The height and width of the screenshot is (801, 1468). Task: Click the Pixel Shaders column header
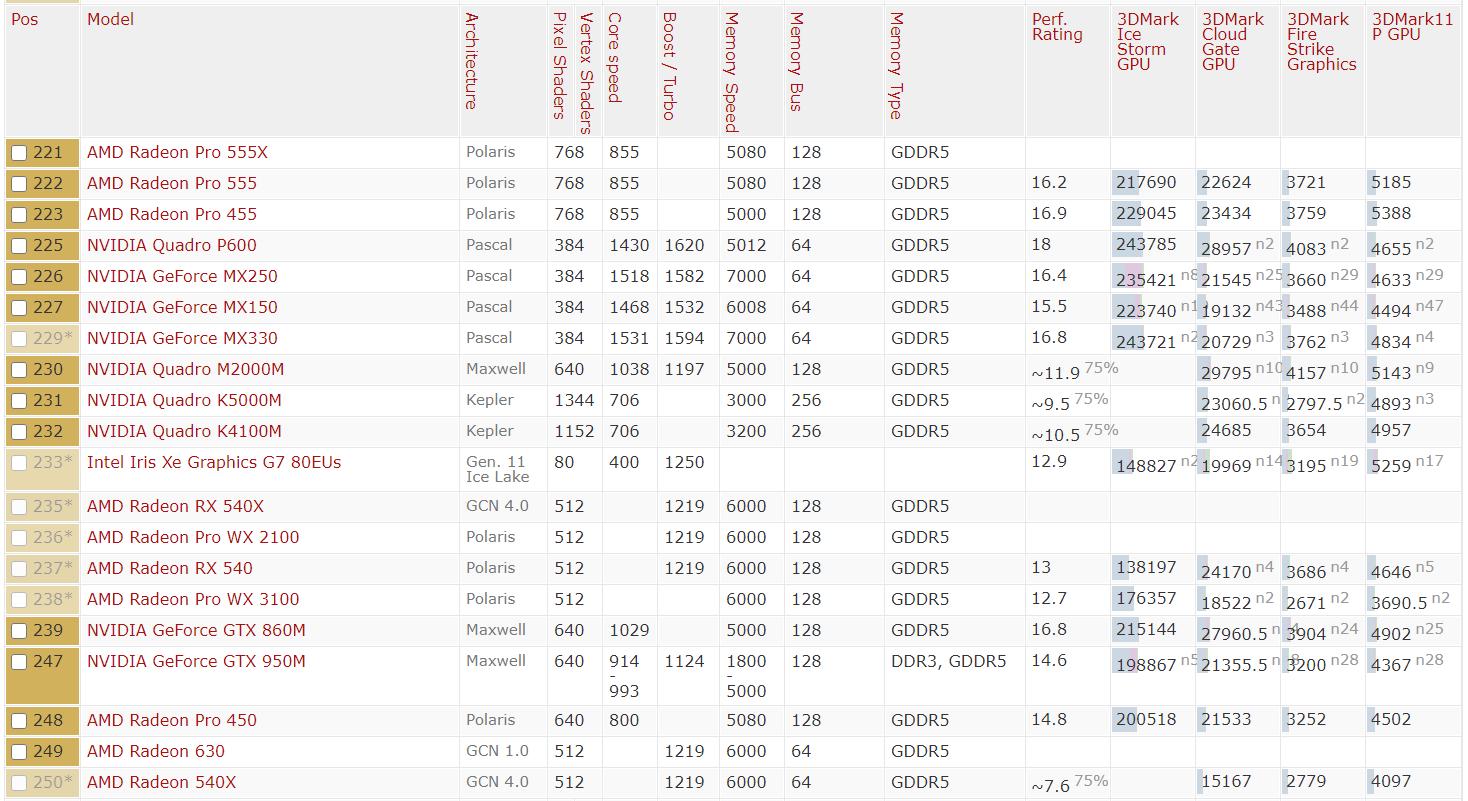point(560,65)
